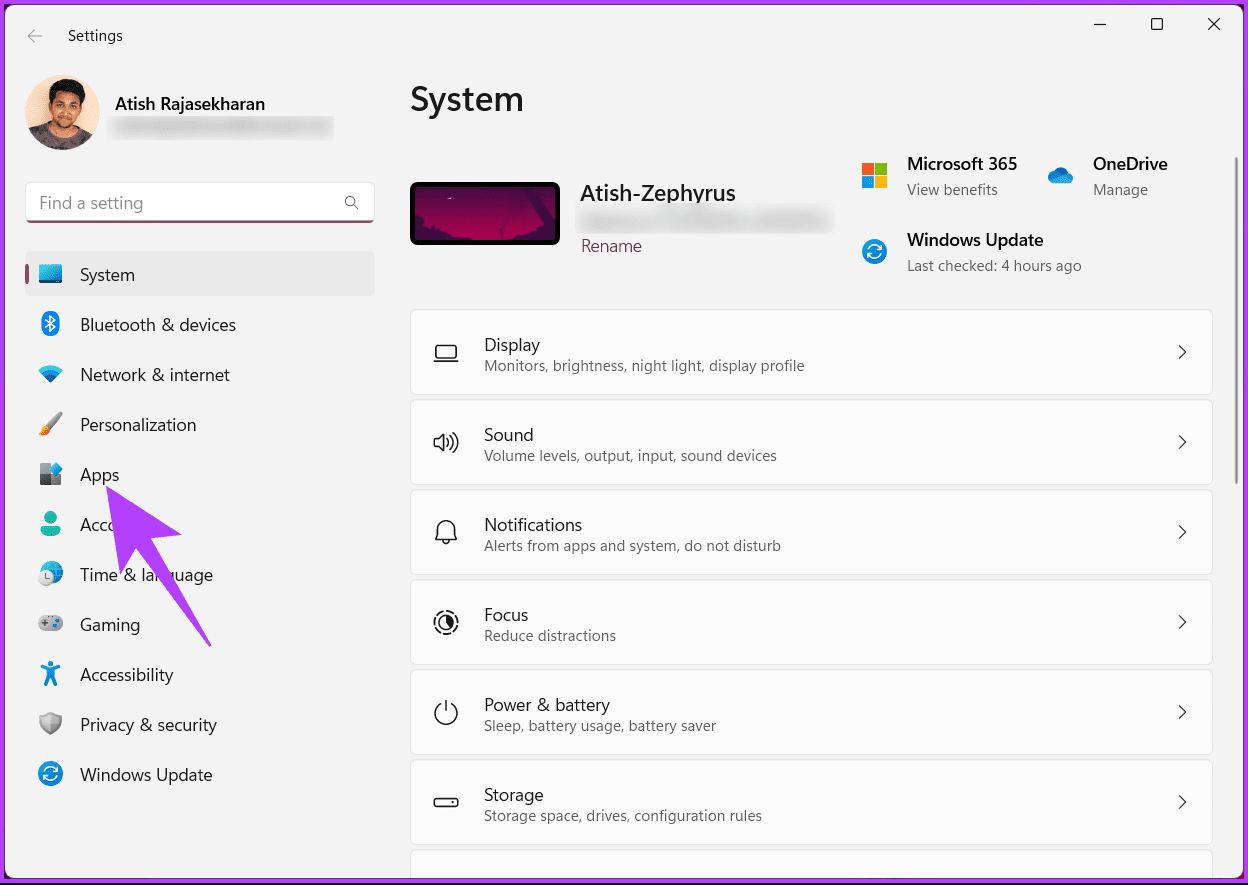Click the Rename link under PC name
The height and width of the screenshot is (885, 1248).
pos(611,246)
